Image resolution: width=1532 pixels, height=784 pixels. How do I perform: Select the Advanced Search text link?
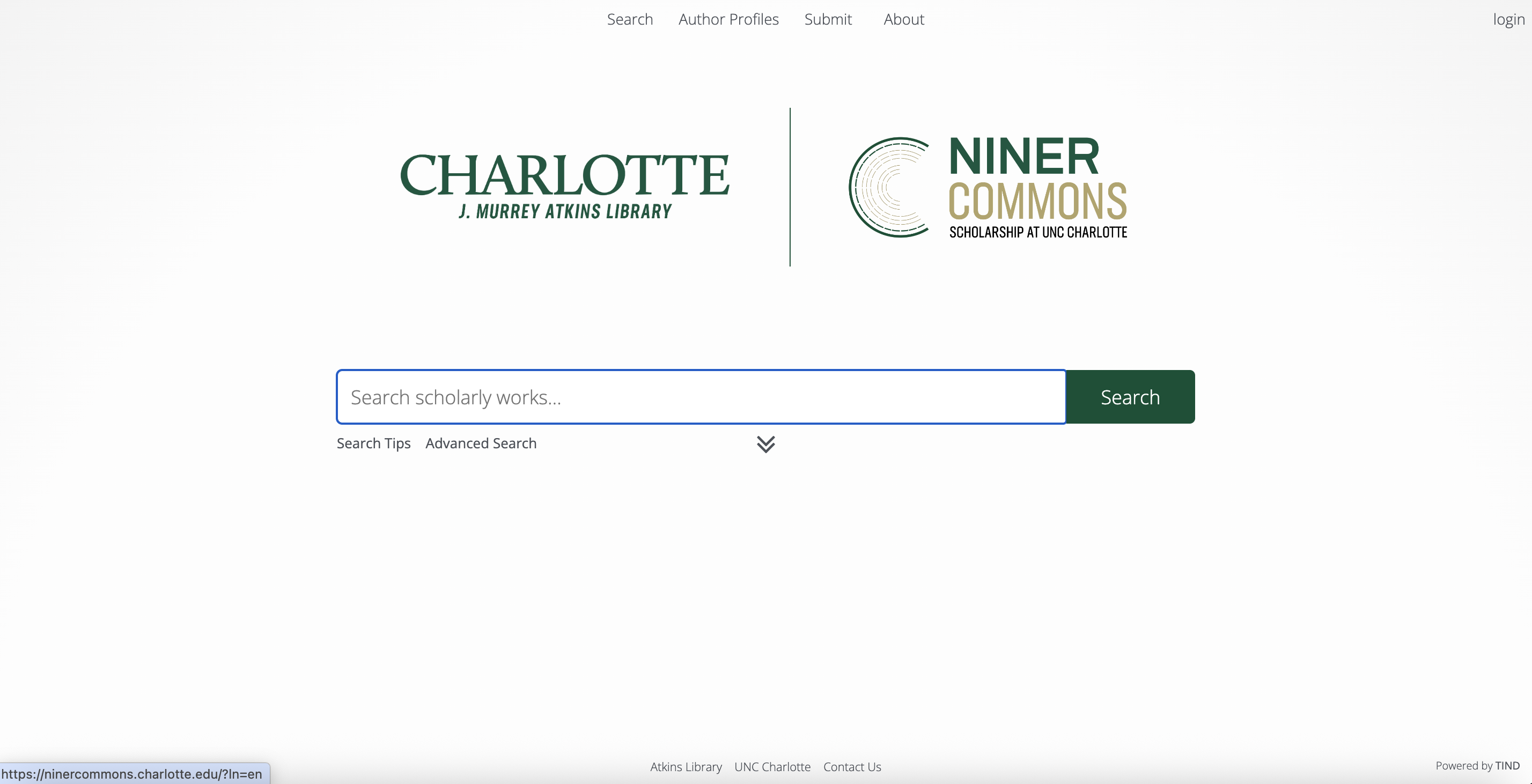click(x=481, y=443)
